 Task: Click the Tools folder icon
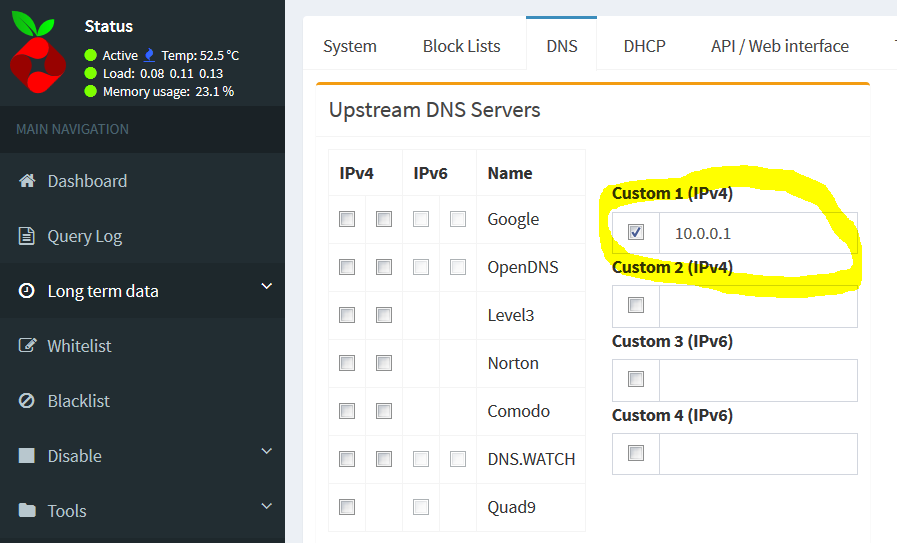pyautogui.click(x=27, y=510)
